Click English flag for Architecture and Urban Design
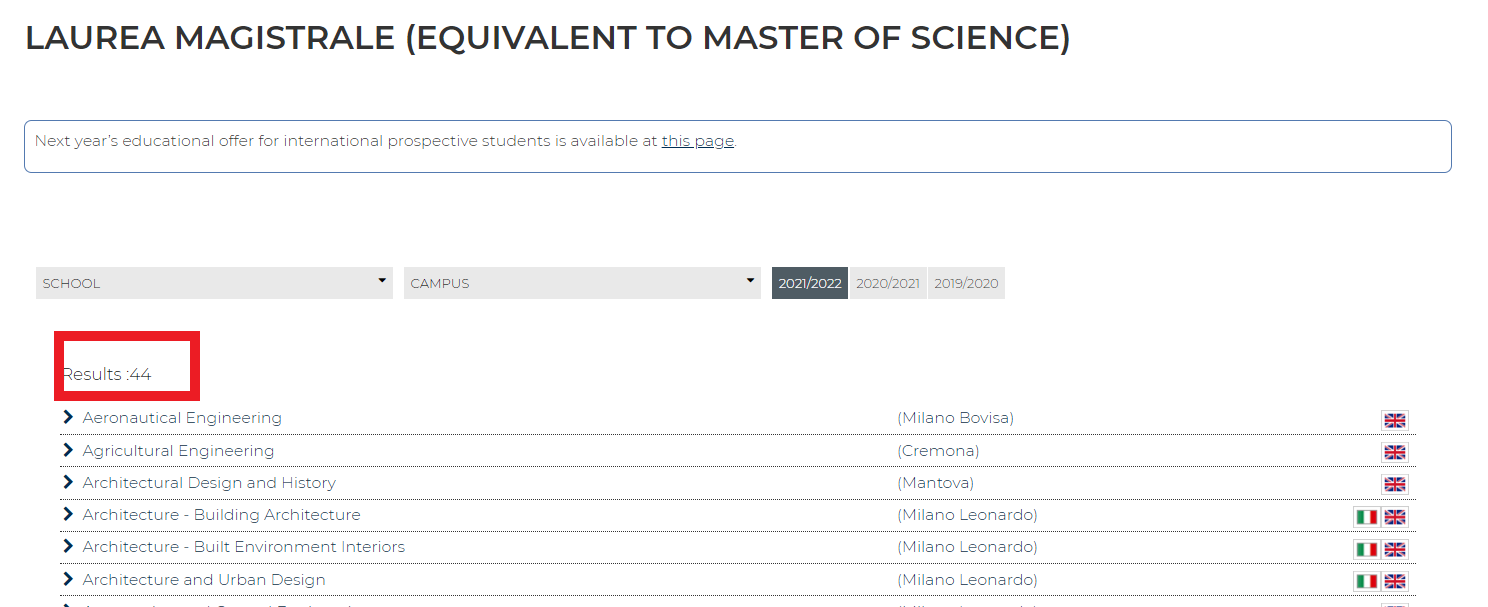The width and height of the screenshot is (1488, 607). [x=1394, y=581]
